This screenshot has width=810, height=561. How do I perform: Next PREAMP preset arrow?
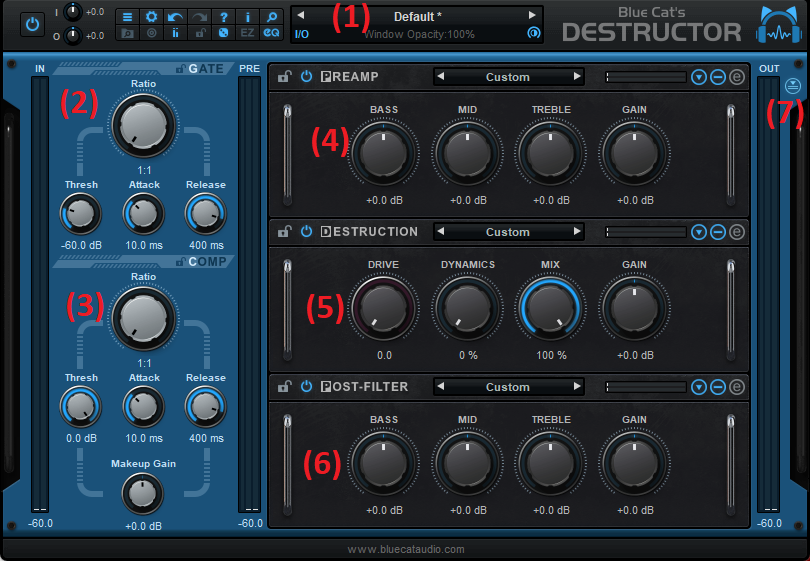coord(577,76)
